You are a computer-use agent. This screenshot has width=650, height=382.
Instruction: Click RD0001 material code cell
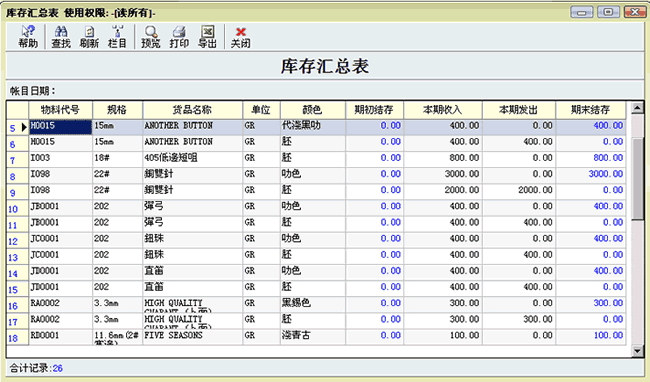[60, 337]
